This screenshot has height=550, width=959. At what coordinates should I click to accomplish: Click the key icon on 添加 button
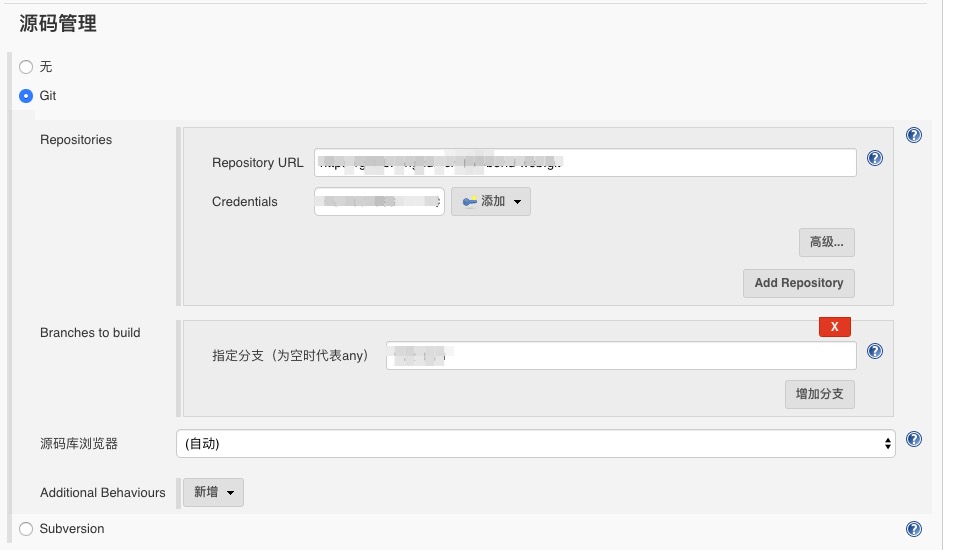(470, 201)
